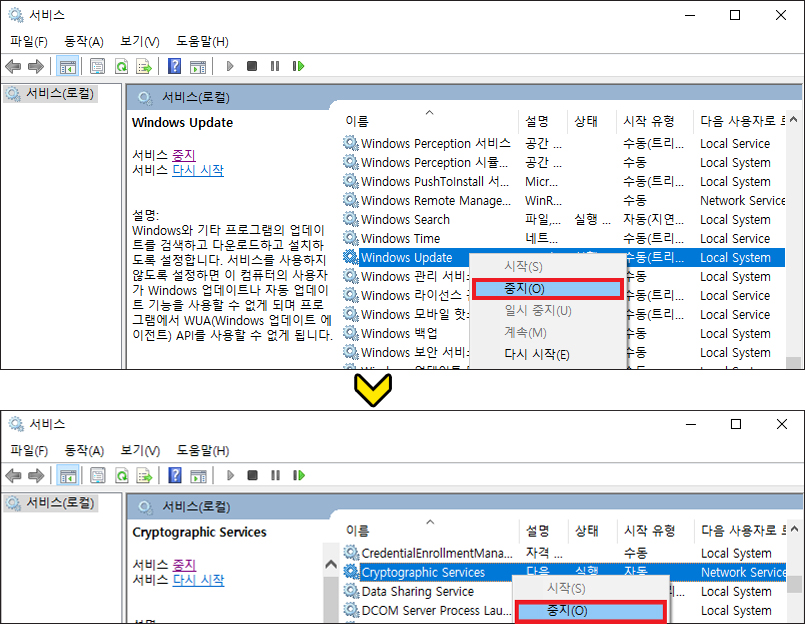Click 중지 link under Cryptographic Services

(x=184, y=564)
